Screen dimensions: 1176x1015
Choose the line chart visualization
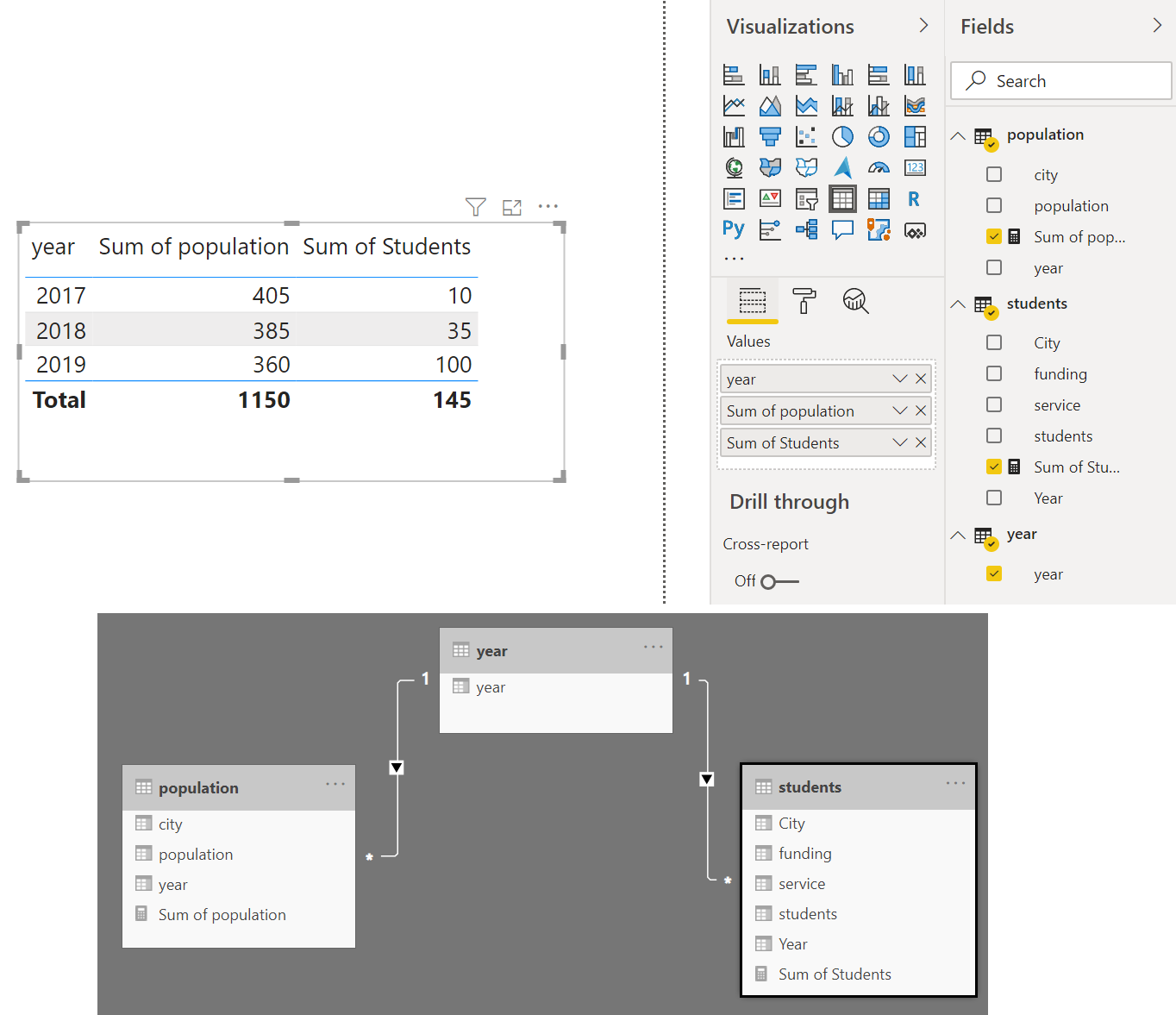click(734, 106)
